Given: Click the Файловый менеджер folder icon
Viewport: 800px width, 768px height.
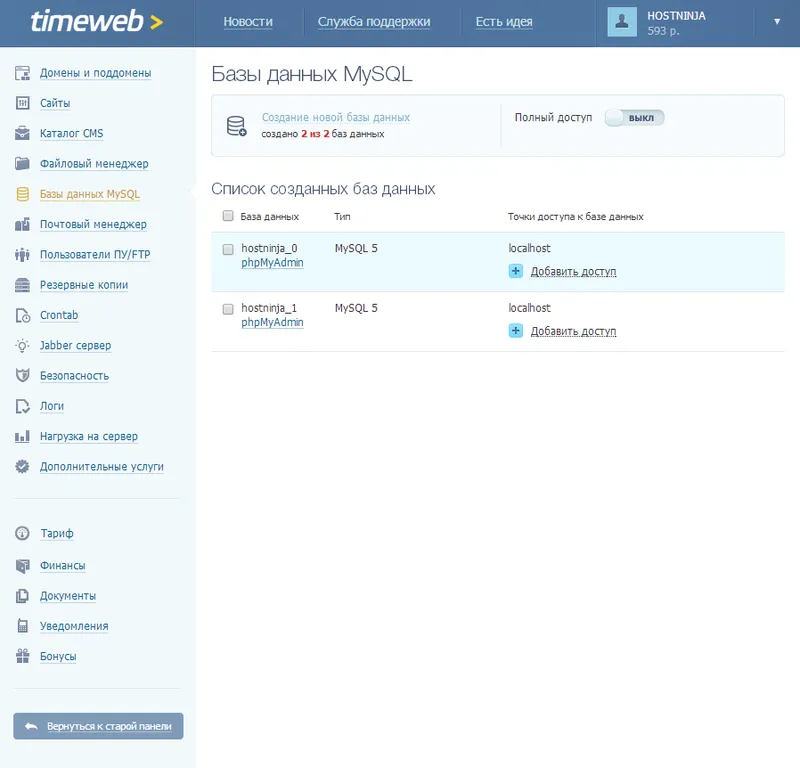Looking at the screenshot, I should pyautogui.click(x=22, y=163).
